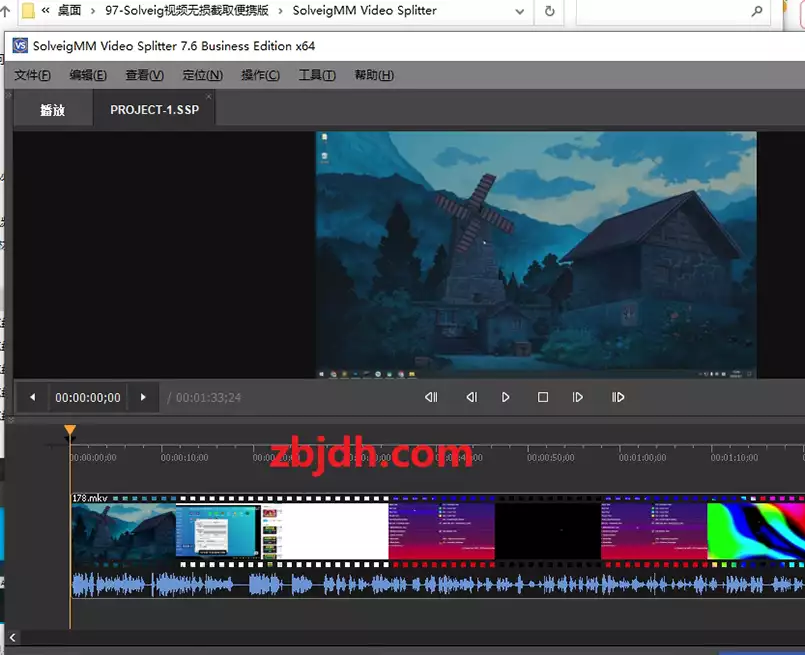Click the blue dialog window thumbnail on the timeline

coord(218,531)
